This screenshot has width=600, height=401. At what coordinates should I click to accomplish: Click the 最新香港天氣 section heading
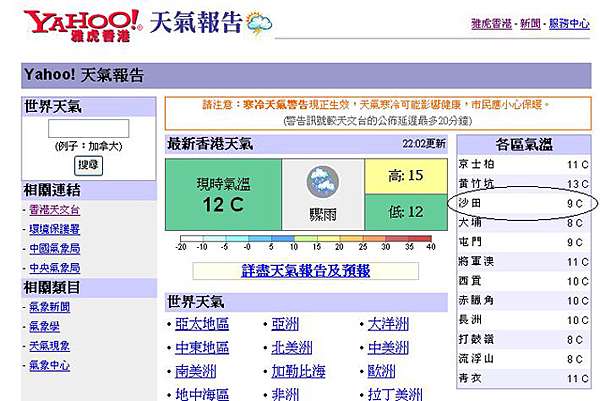click(210, 144)
